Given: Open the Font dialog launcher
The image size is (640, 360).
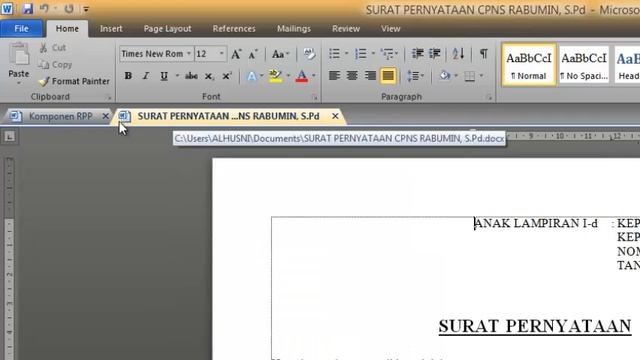Looking at the screenshot, I should click(315, 97).
